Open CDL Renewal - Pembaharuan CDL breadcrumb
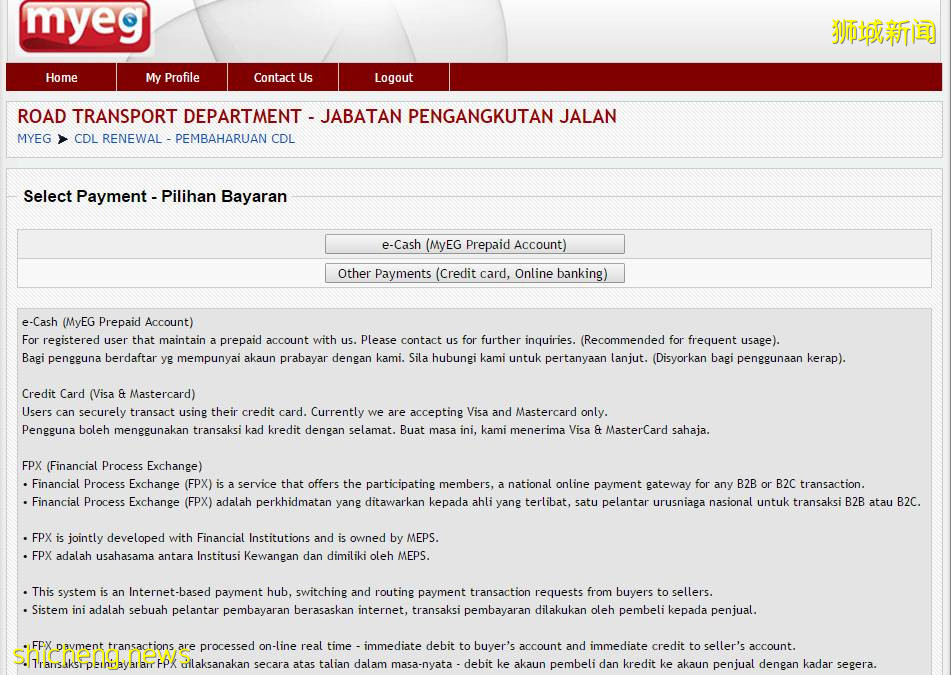This screenshot has height=675, width=951. coord(184,139)
